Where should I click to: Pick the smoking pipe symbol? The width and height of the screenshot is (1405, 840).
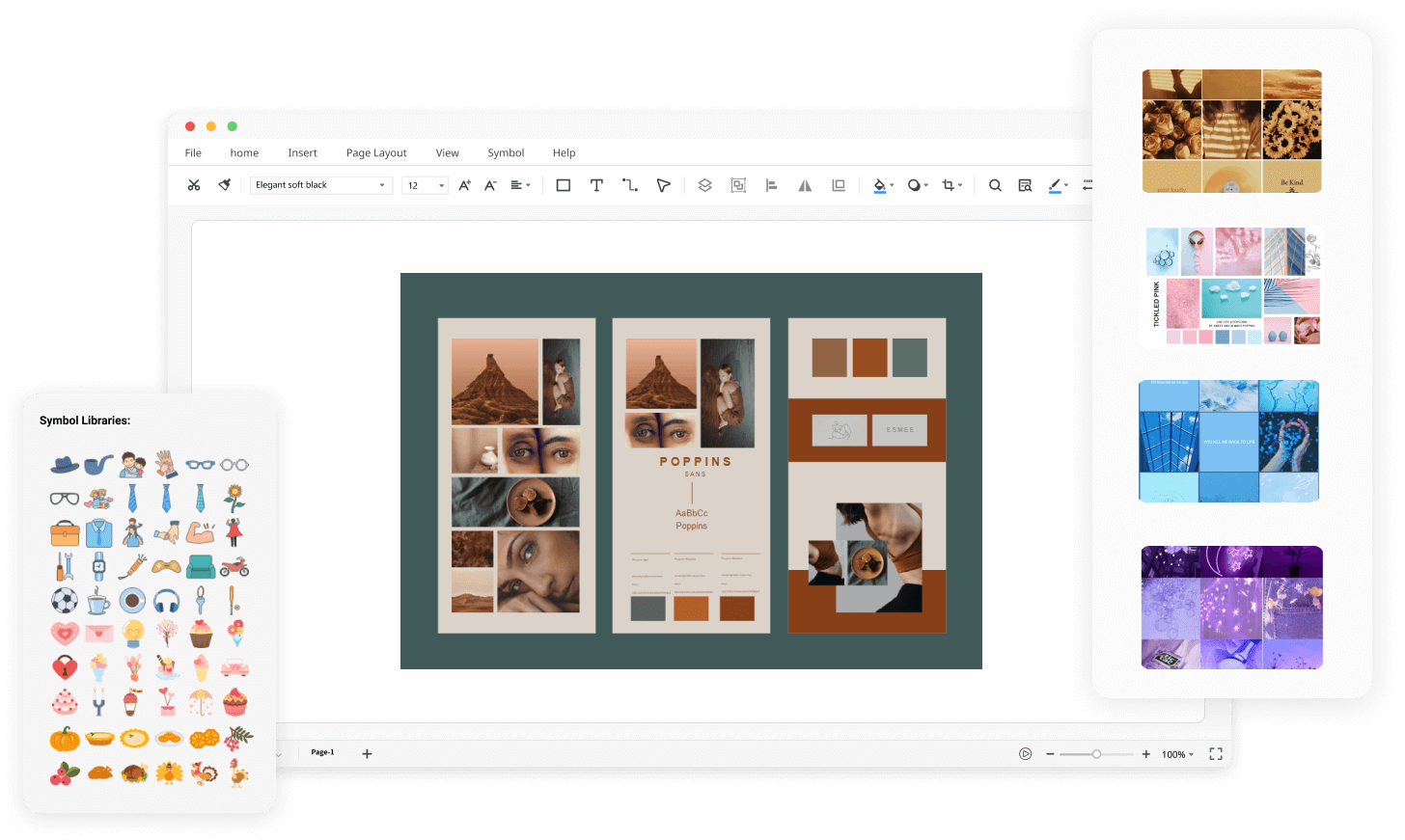click(98, 465)
